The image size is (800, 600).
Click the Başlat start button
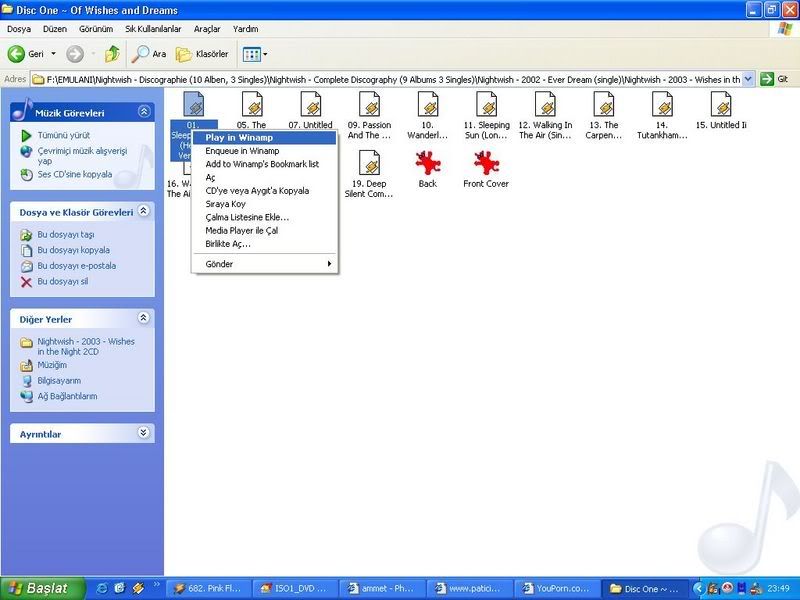tap(42, 589)
